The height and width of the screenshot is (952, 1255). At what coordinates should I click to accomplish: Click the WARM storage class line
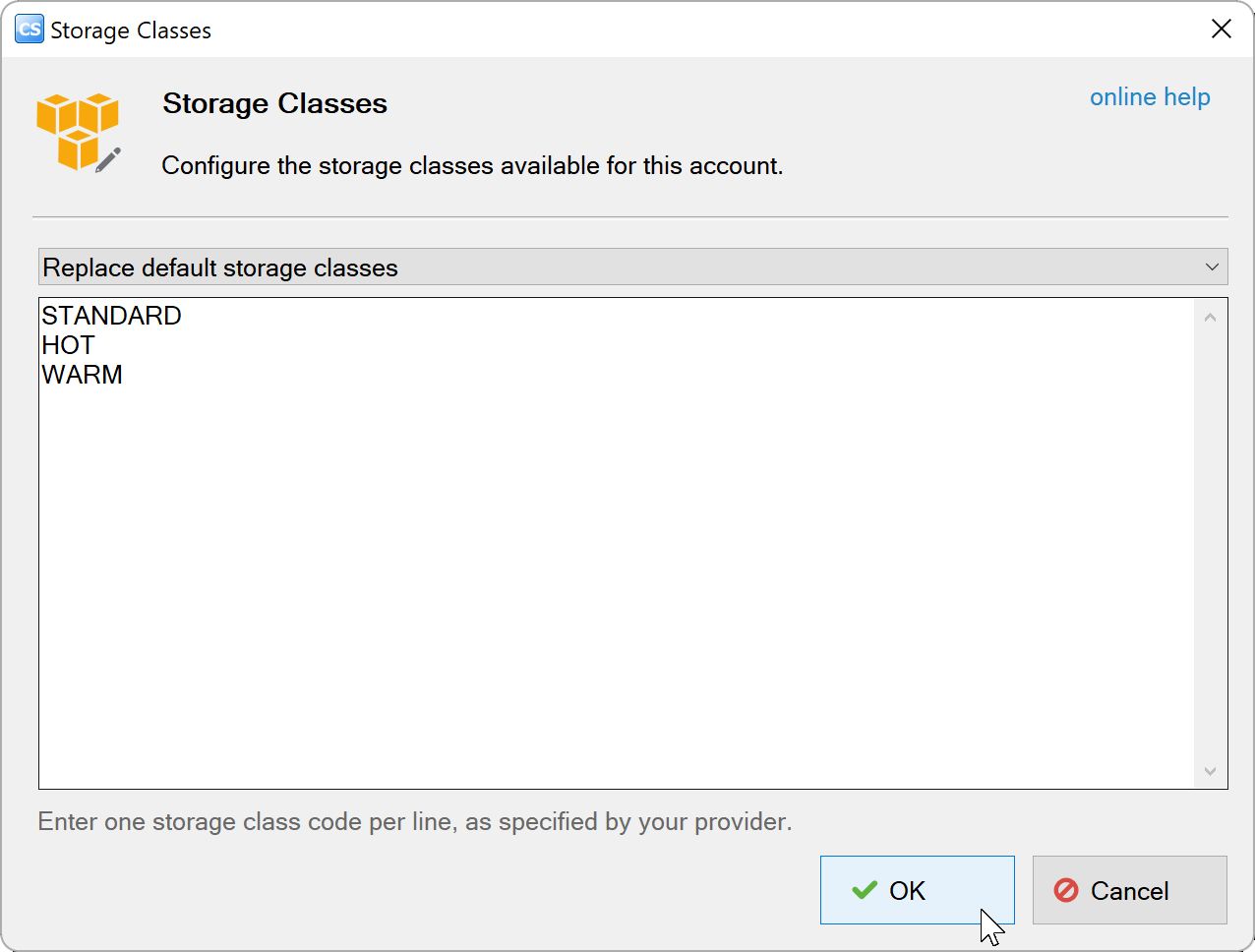[x=82, y=375]
